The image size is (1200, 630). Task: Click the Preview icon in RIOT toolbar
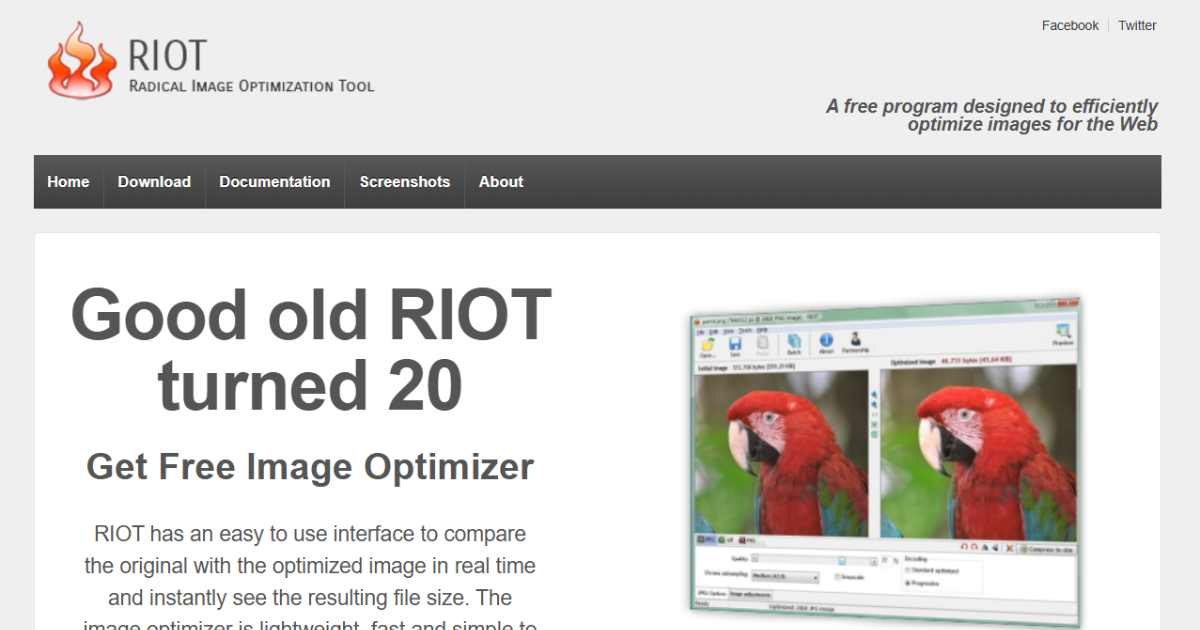click(x=1063, y=333)
